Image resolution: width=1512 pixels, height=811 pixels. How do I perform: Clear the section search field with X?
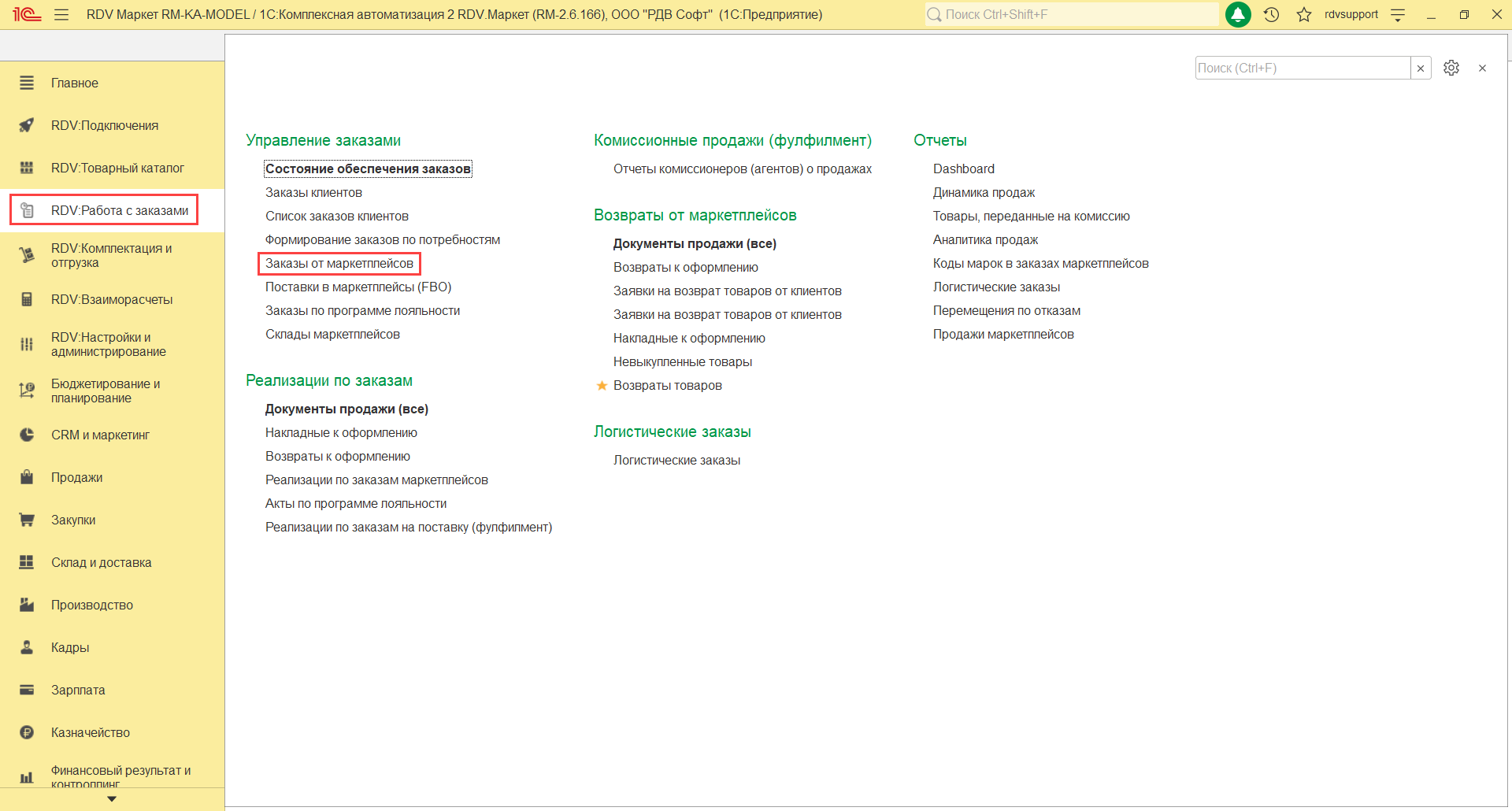tap(1421, 69)
